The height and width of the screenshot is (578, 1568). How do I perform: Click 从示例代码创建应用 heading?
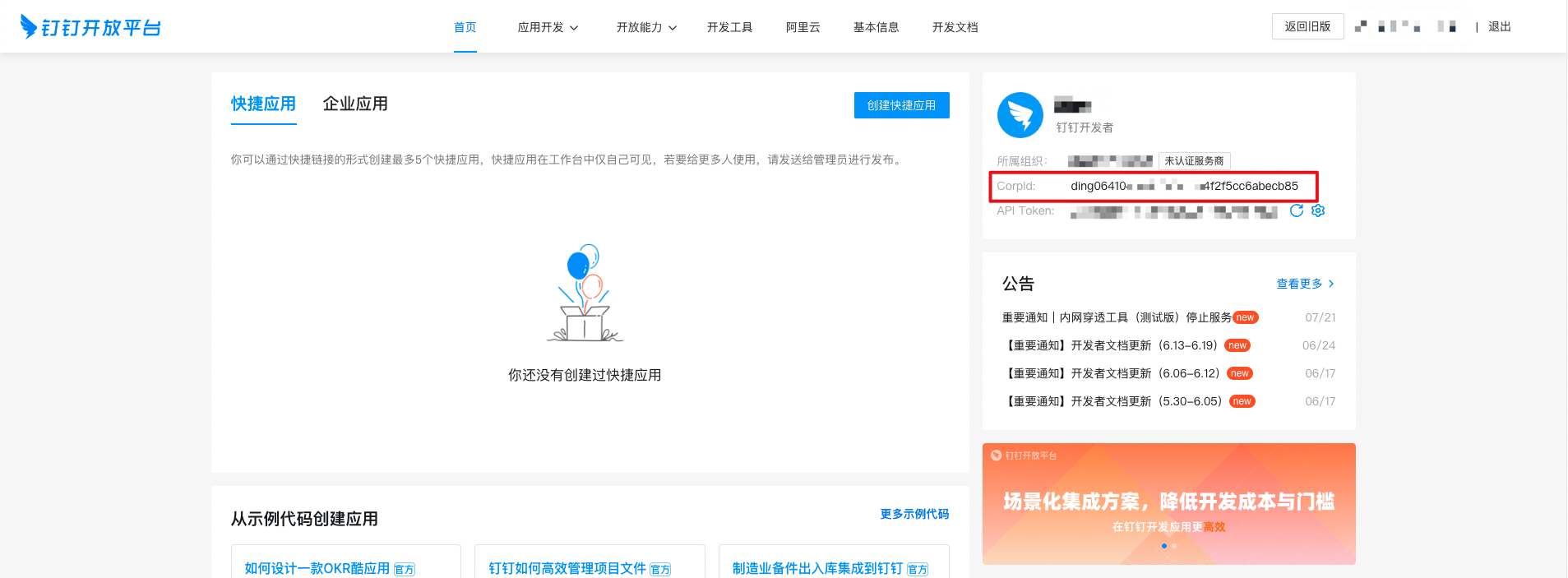[x=304, y=519]
